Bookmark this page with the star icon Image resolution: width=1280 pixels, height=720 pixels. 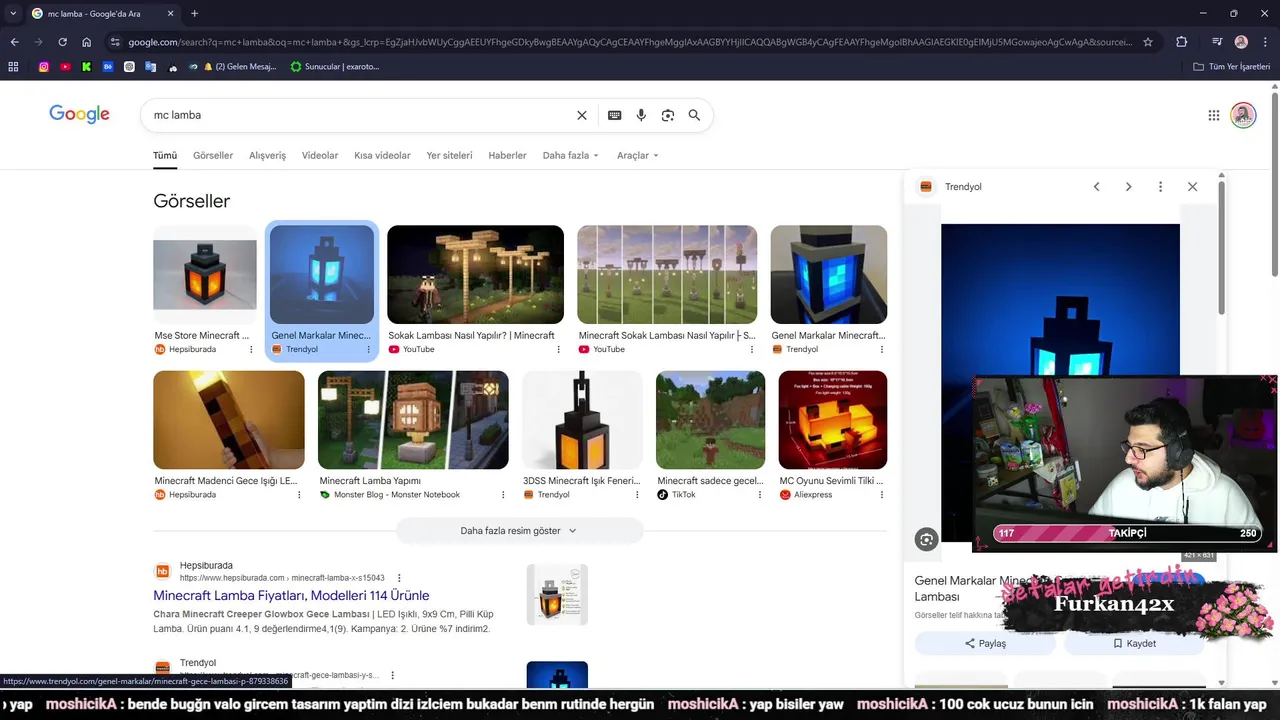pos(1148,42)
